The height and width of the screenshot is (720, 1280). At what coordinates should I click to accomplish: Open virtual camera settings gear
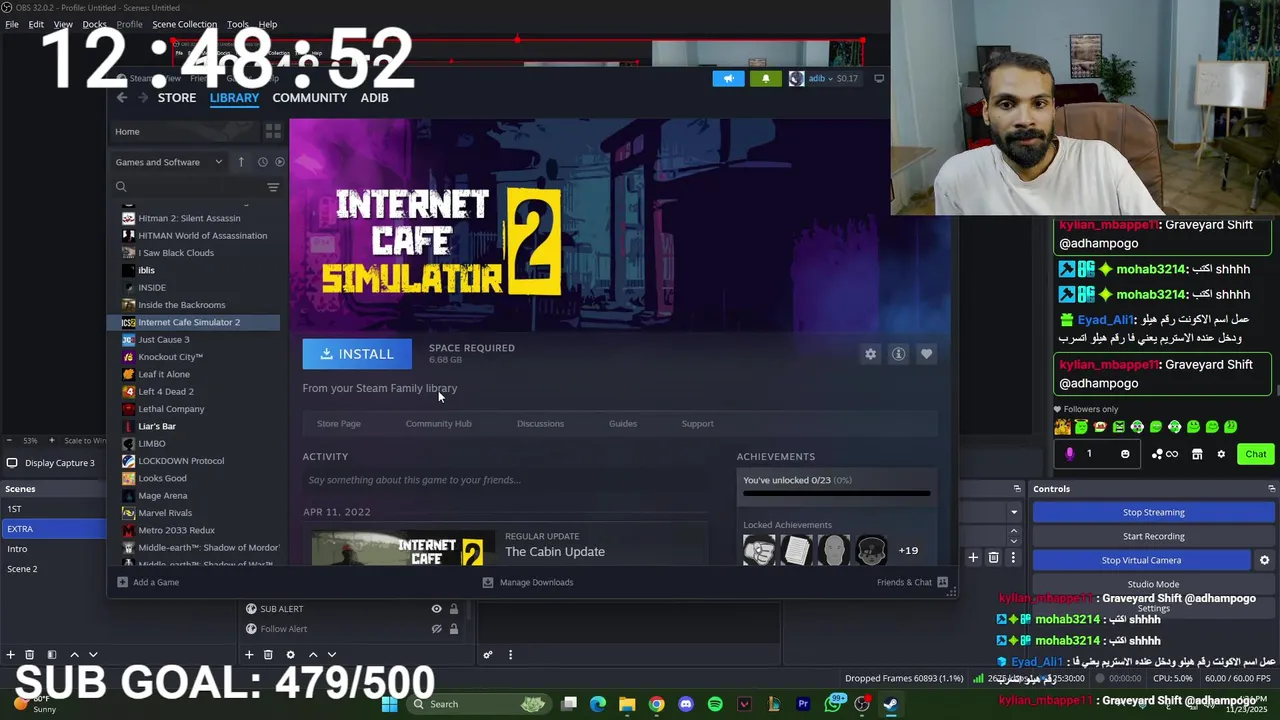tap(1264, 560)
